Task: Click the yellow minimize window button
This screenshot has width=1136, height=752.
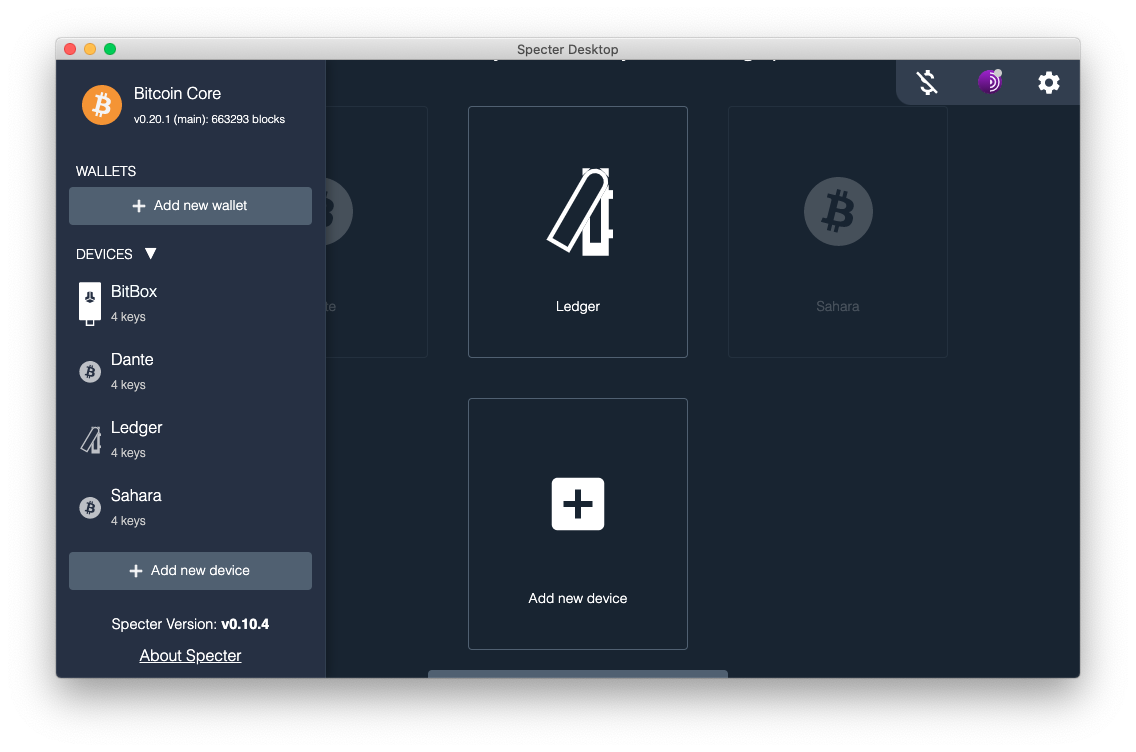Action: click(x=90, y=49)
